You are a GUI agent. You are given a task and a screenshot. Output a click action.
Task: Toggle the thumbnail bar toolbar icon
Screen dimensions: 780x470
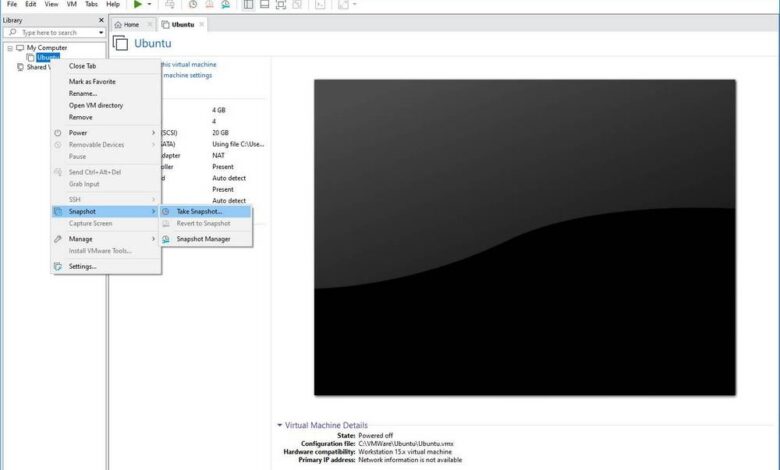point(265,4)
